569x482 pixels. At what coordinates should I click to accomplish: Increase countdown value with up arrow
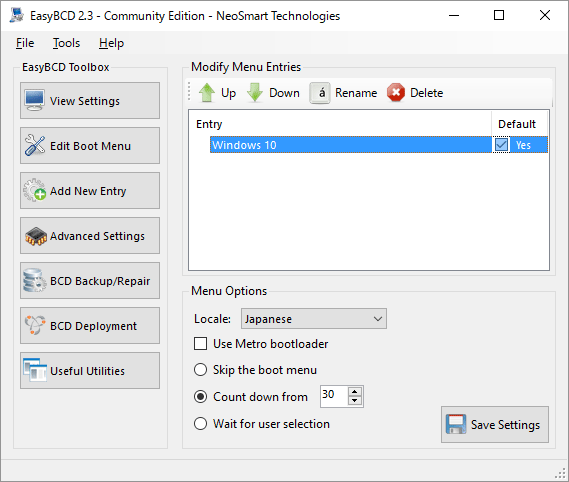pyautogui.click(x=355, y=392)
